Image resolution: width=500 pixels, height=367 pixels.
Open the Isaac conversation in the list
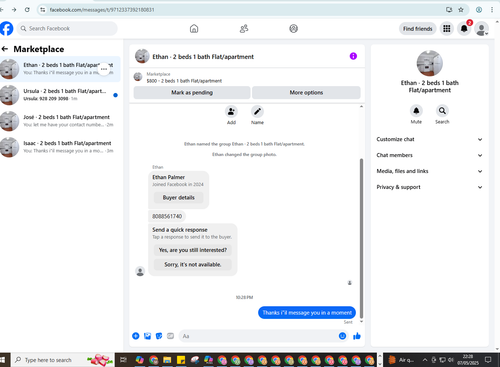click(x=60, y=147)
